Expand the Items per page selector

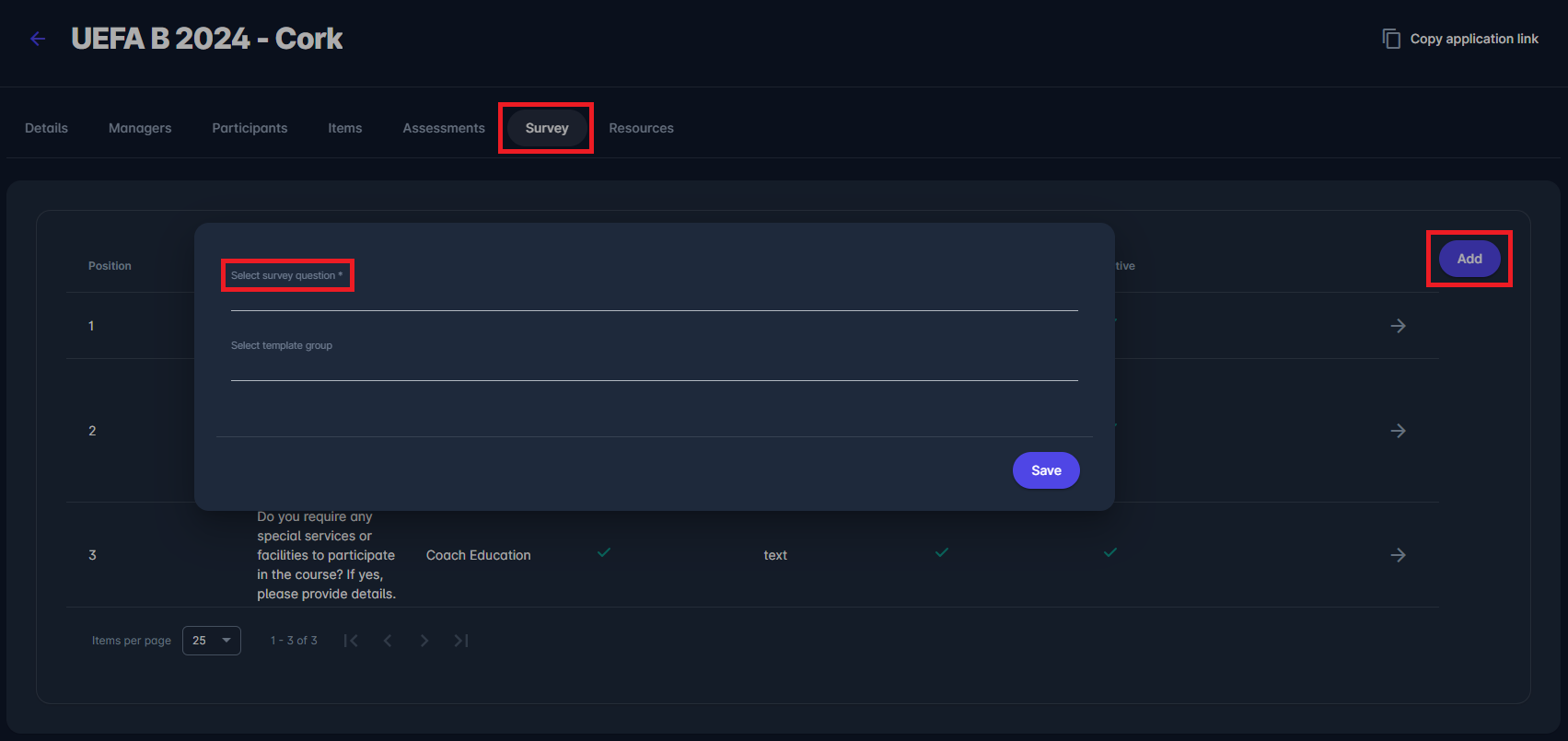coord(212,641)
